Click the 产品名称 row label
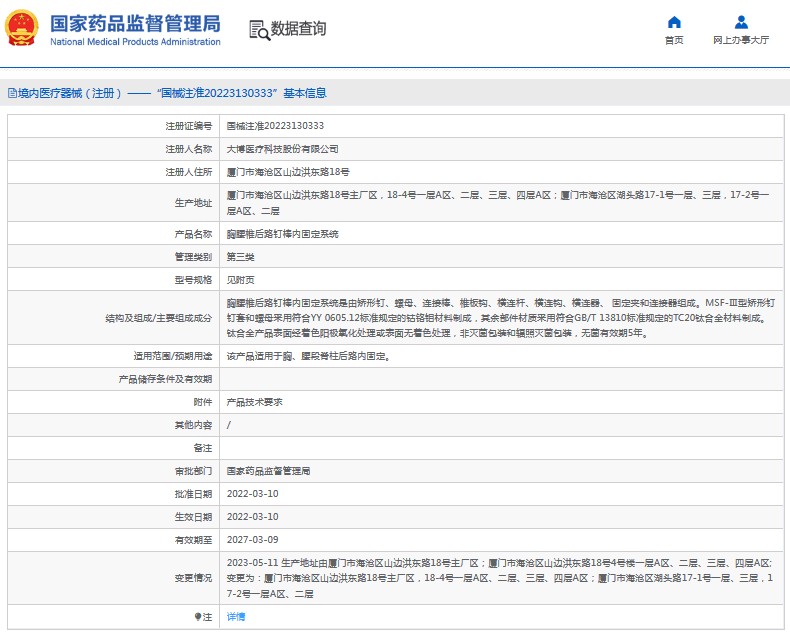The height and width of the screenshot is (637, 790). [x=193, y=234]
